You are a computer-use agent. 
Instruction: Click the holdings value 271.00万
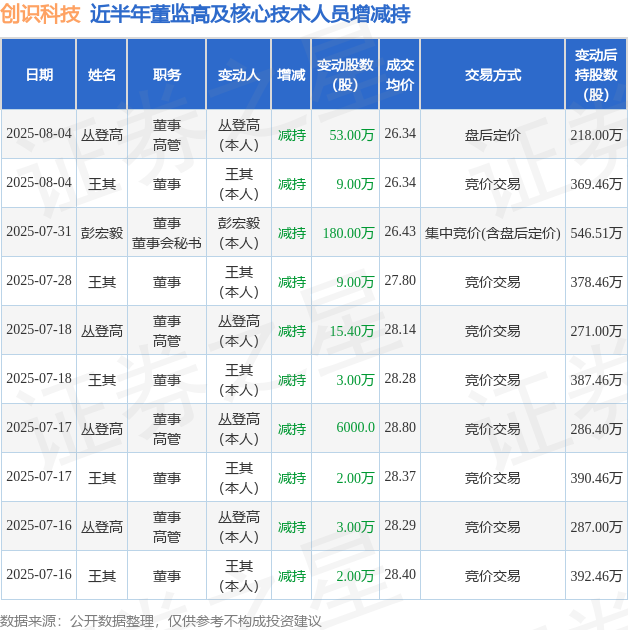tap(596, 331)
